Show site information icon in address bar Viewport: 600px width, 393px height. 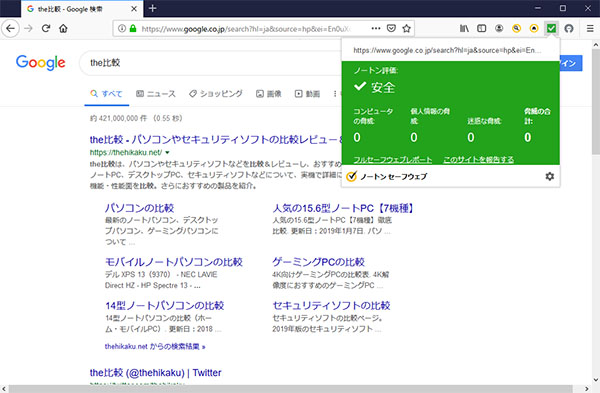[122, 28]
